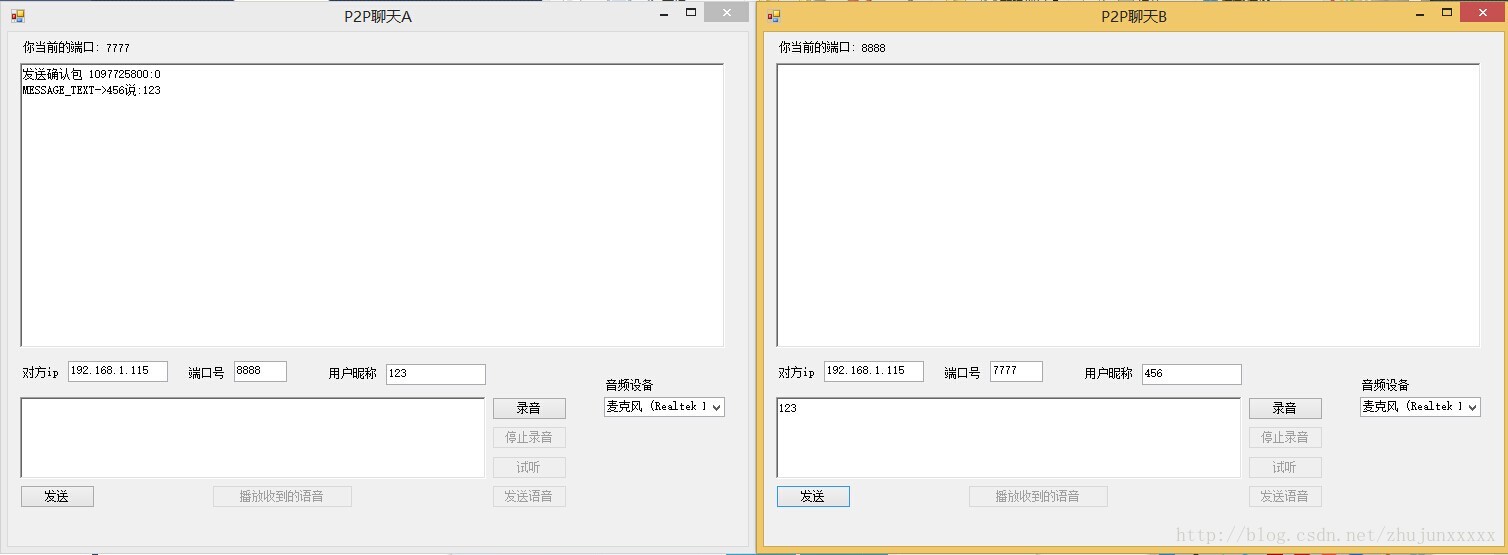Focus 对方ip field in P2P聊天B
Viewport: 1508px width, 555px height.
pos(874,371)
